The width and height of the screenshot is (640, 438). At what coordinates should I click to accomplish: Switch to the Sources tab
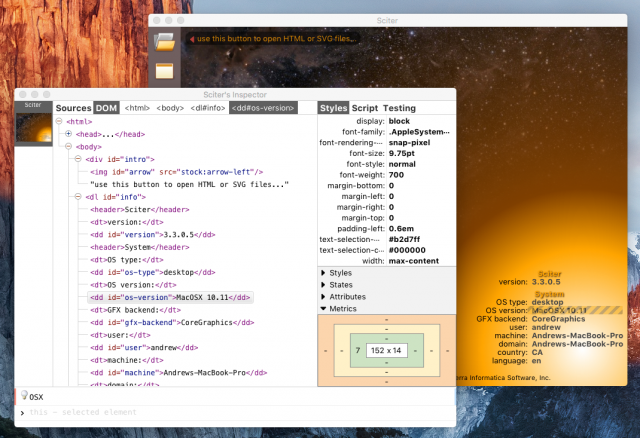(x=73, y=108)
